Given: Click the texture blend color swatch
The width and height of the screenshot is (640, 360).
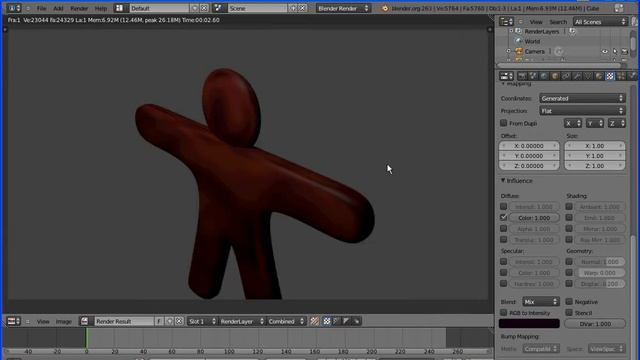Looking at the screenshot, I should tap(529, 324).
